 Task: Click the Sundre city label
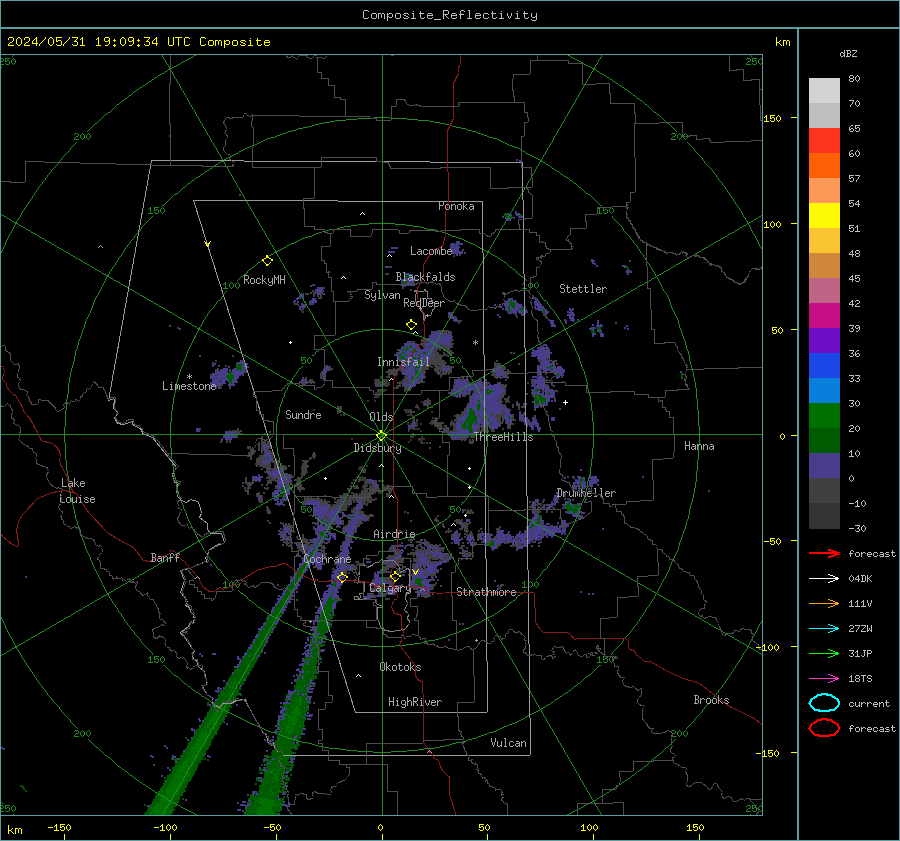(x=303, y=414)
